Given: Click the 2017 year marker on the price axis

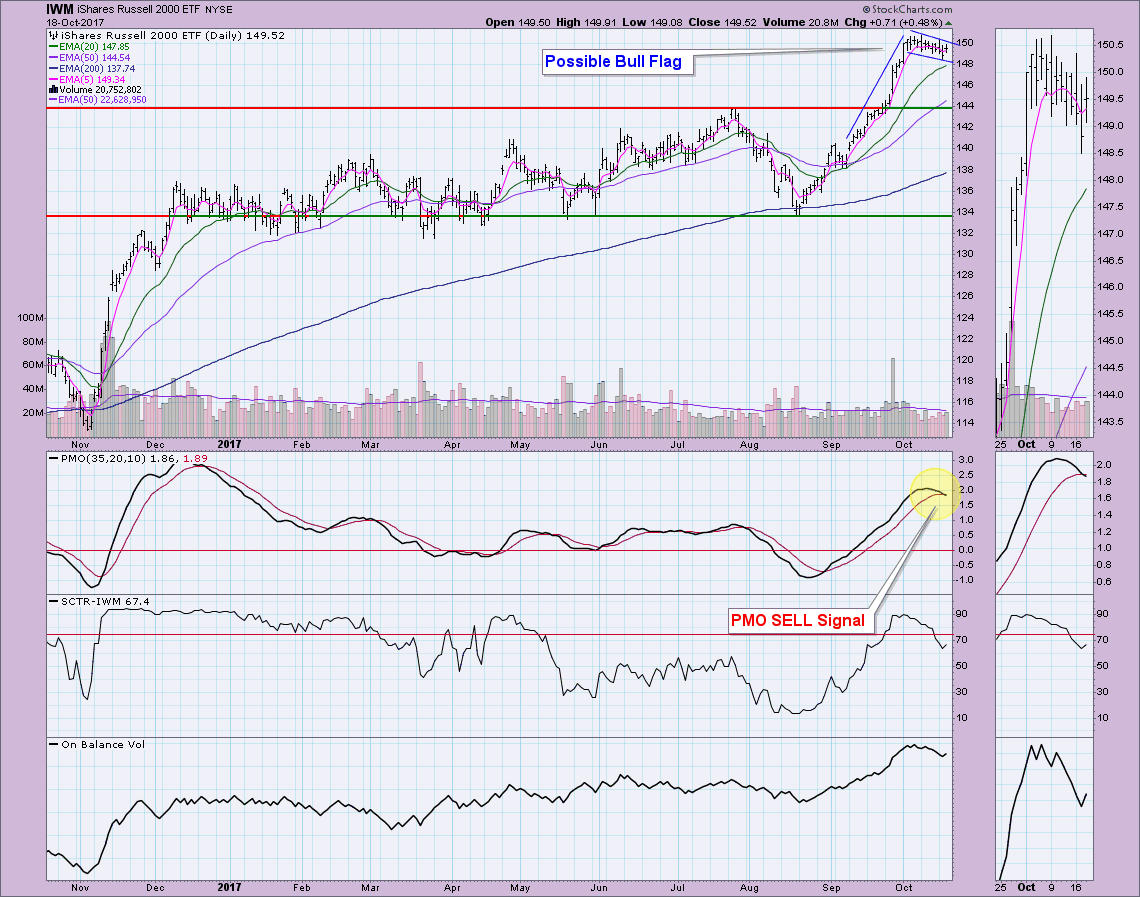Looking at the screenshot, I should pyautogui.click(x=230, y=444).
